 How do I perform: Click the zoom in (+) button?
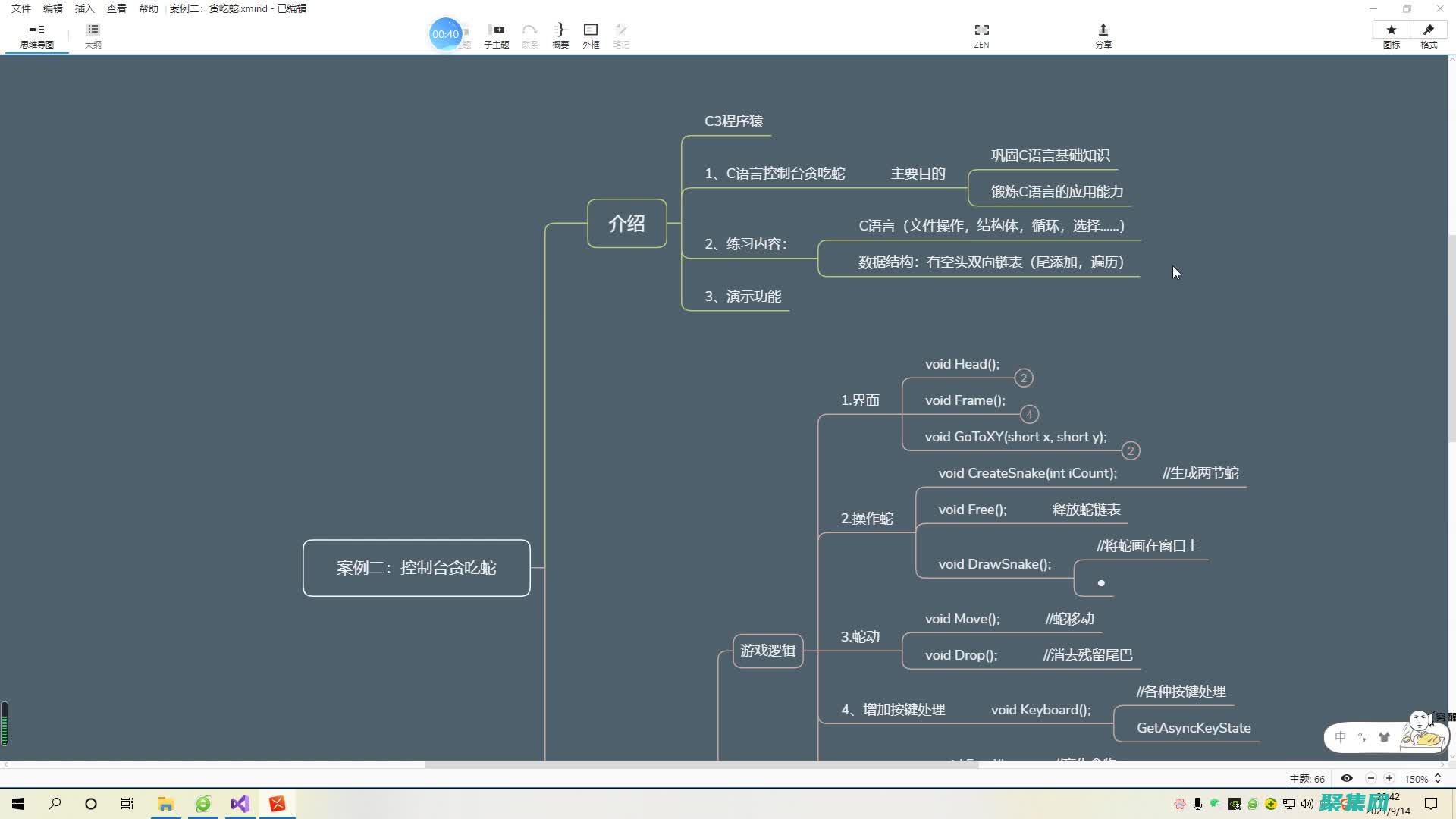1389,778
